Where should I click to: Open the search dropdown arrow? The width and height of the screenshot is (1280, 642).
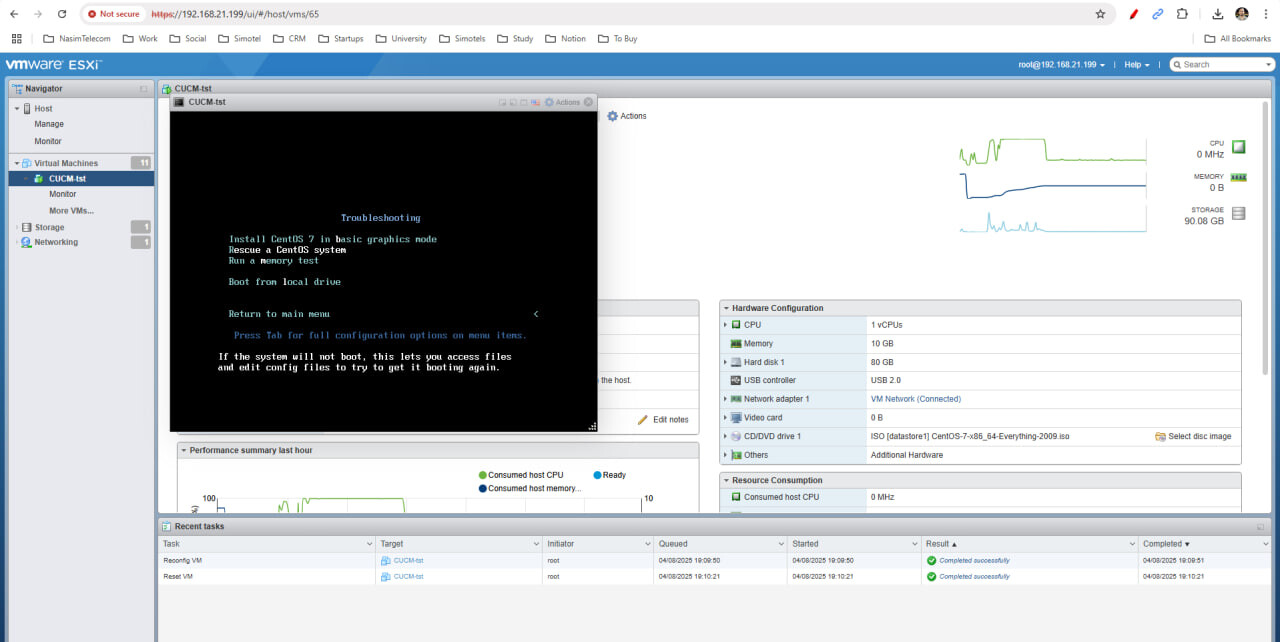click(x=1270, y=64)
